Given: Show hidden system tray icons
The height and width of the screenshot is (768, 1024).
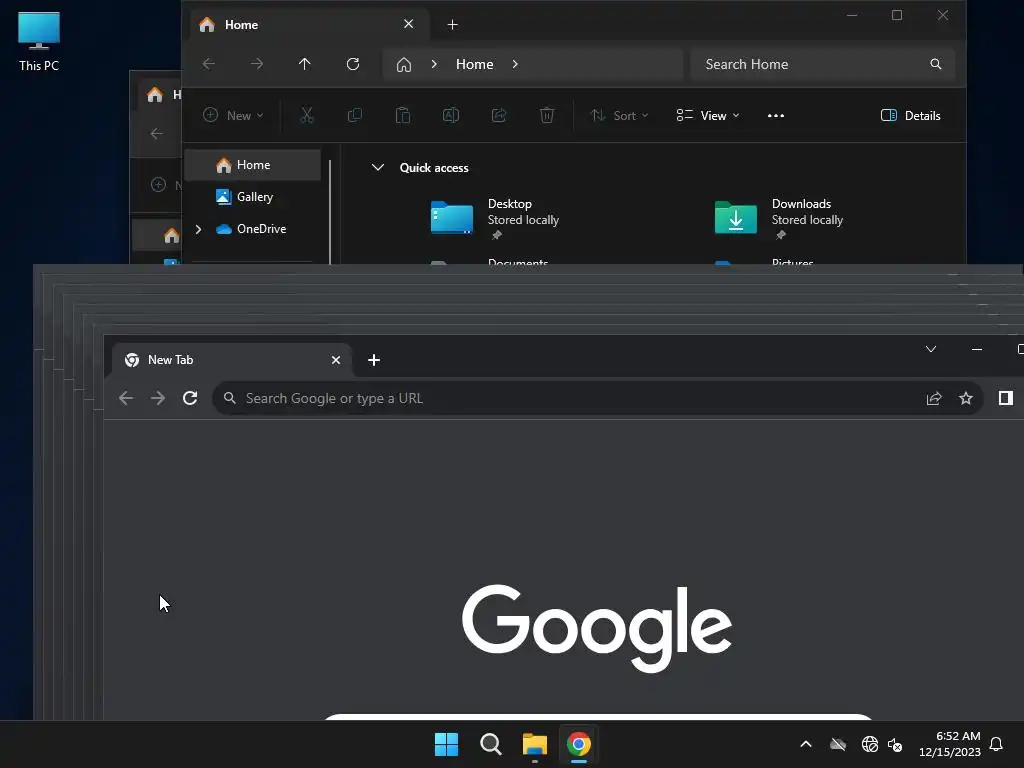Looking at the screenshot, I should click(806, 744).
